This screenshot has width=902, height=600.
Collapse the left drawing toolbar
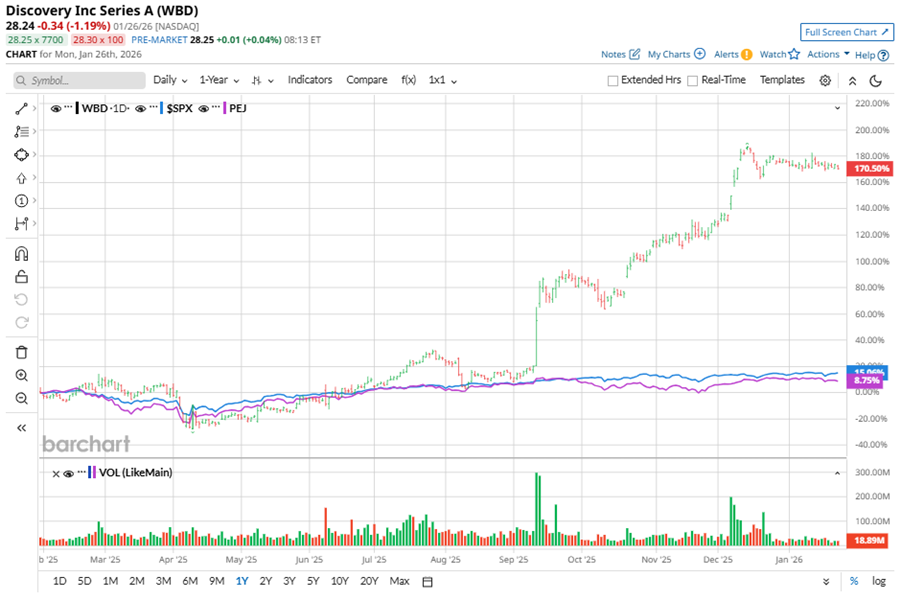[x=21, y=428]
